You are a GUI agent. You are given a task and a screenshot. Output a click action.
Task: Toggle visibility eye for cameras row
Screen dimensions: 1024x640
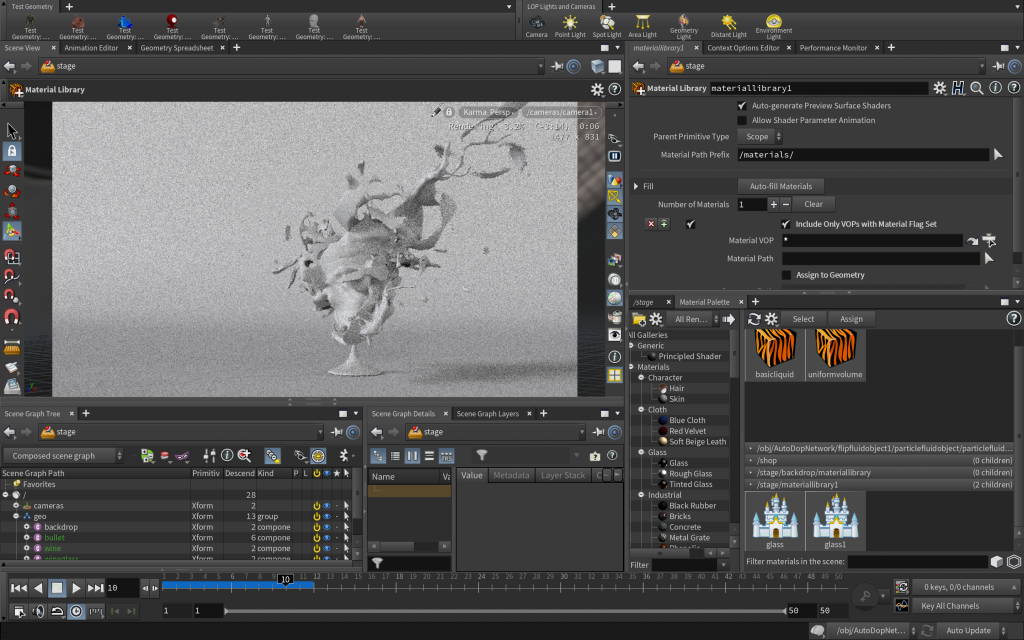[x=327, y=505]
